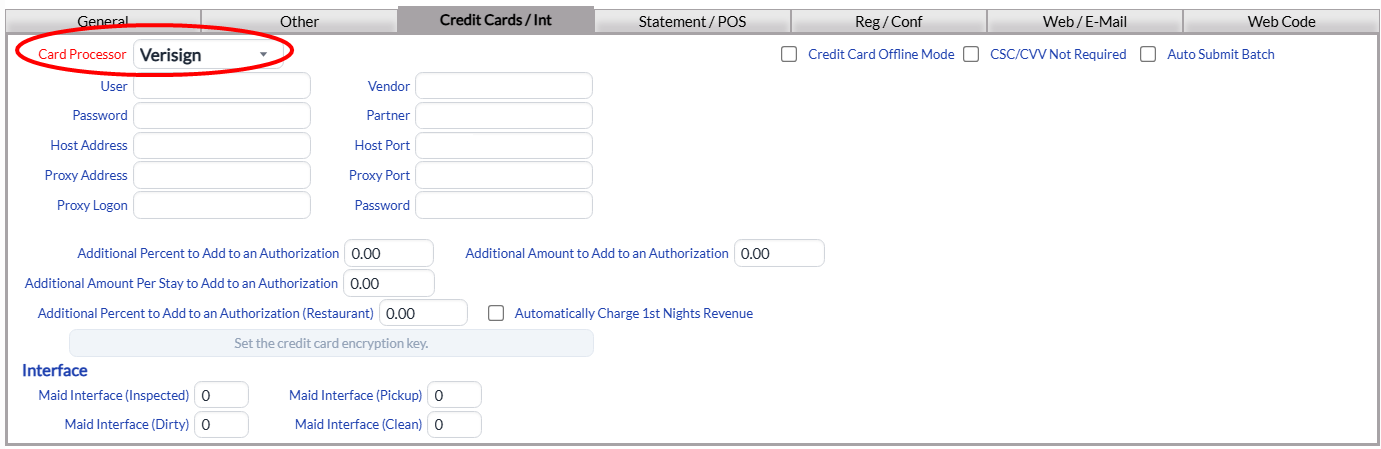Open the Other tab
Viewport: 1381px width, 449px height.
click(299, 21)
